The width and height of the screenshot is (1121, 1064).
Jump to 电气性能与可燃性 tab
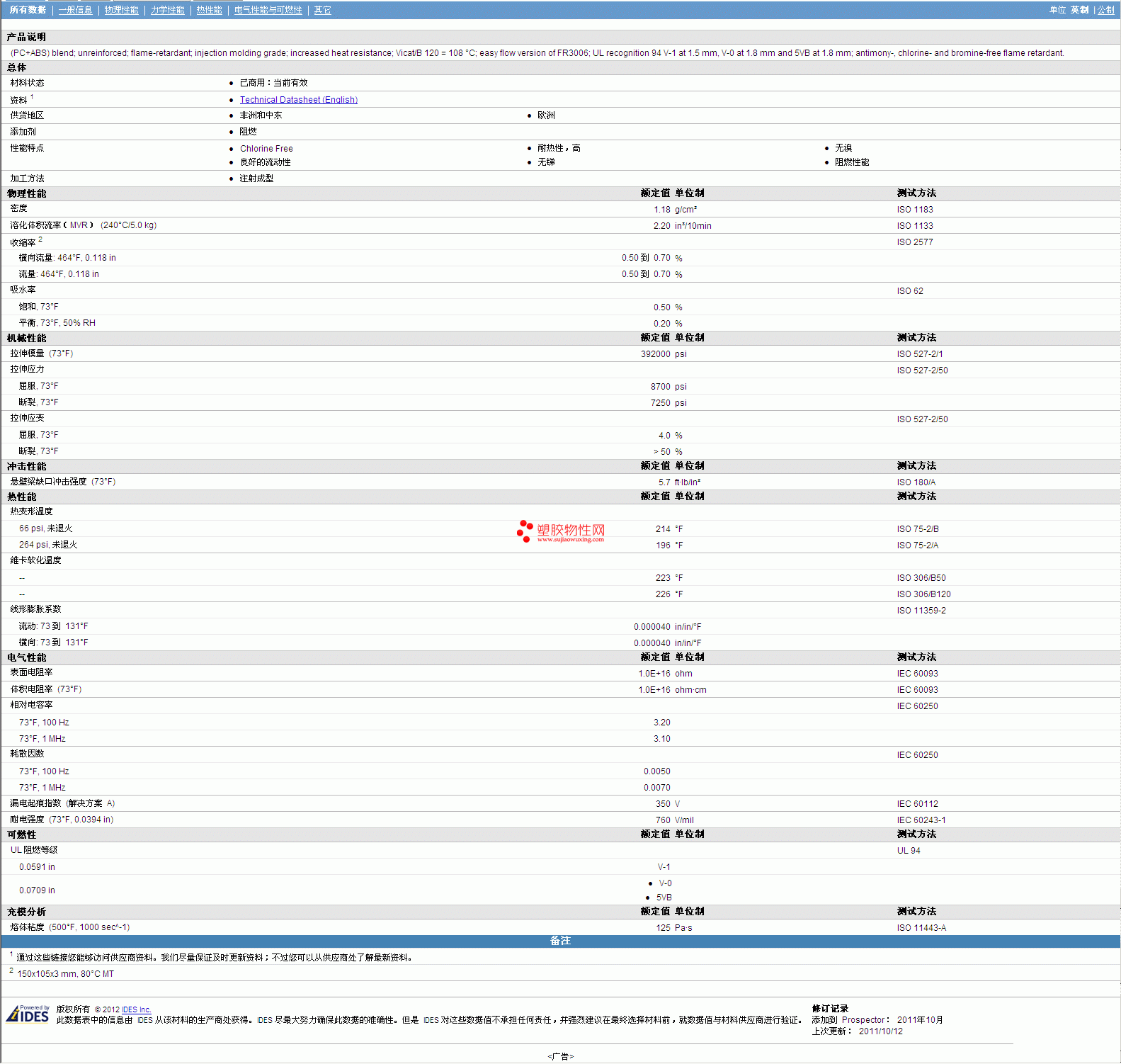click(x=268, y=10)
